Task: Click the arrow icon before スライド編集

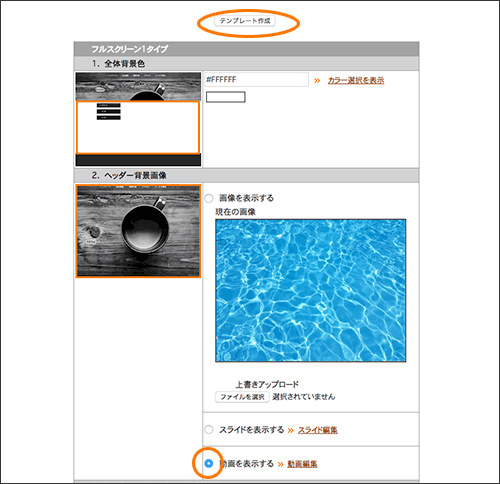Action: tap(291, 430)
